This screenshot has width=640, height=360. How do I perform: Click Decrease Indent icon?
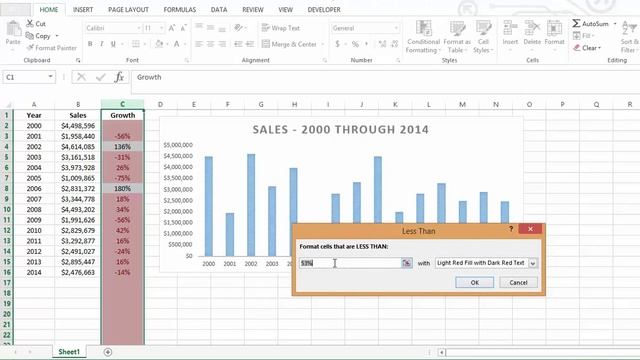(x=238, y=44)
